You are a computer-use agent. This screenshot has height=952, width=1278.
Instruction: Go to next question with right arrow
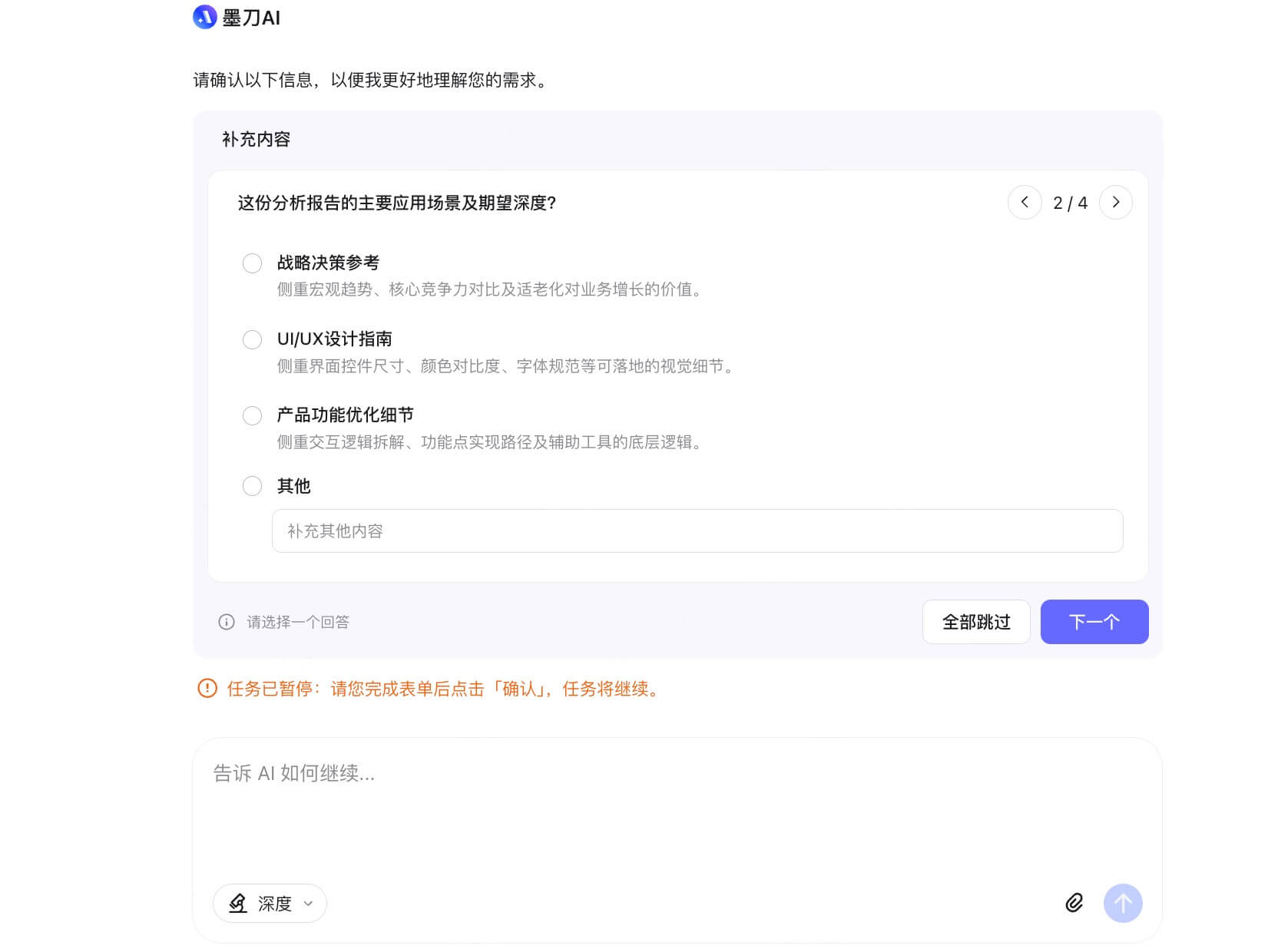tap(1116, 202)
